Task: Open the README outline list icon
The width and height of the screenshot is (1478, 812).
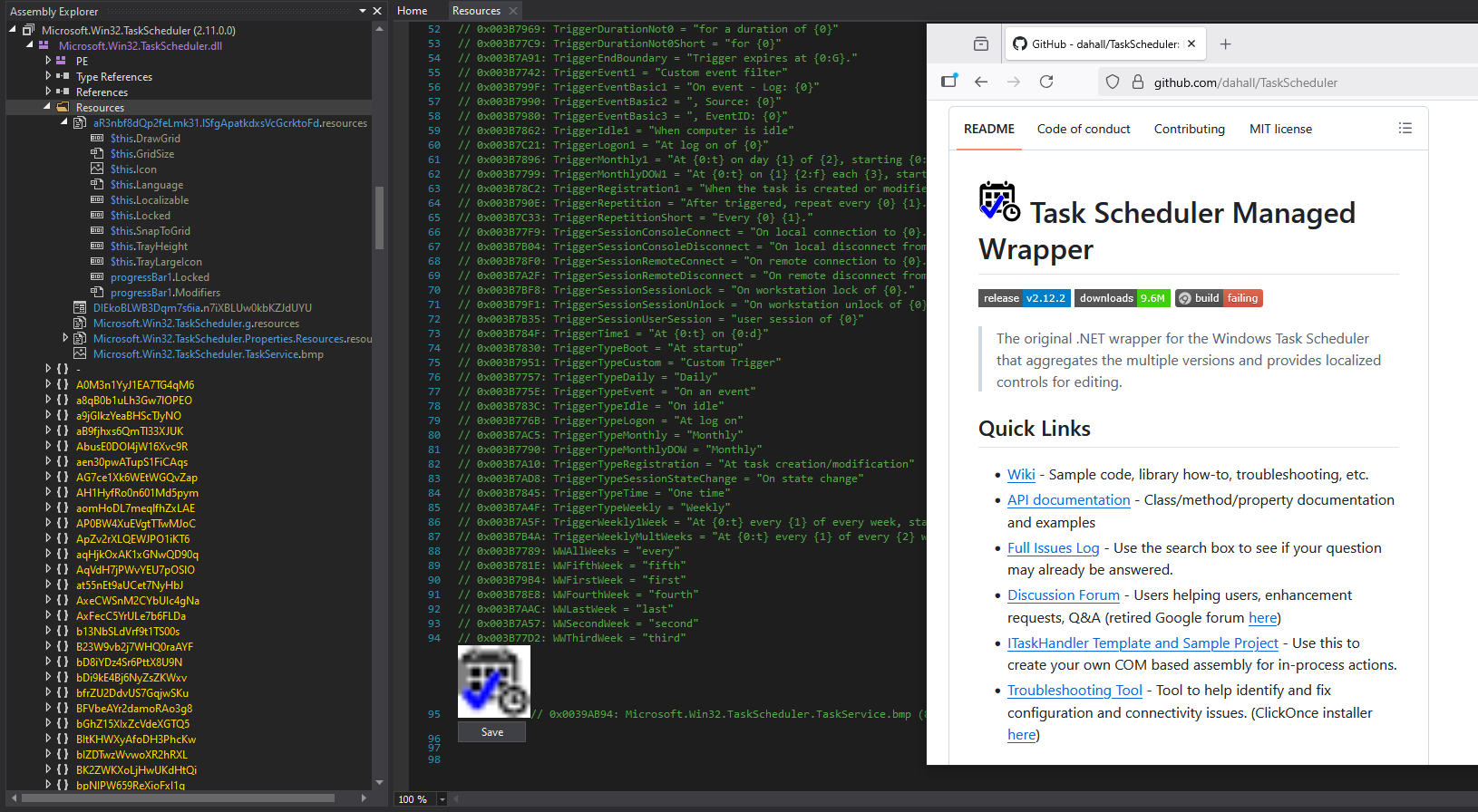Action: (x=1405, y=129)
